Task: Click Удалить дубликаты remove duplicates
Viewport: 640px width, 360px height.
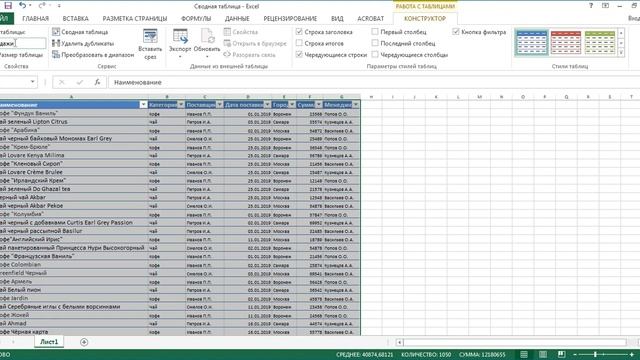Action: 83,43
